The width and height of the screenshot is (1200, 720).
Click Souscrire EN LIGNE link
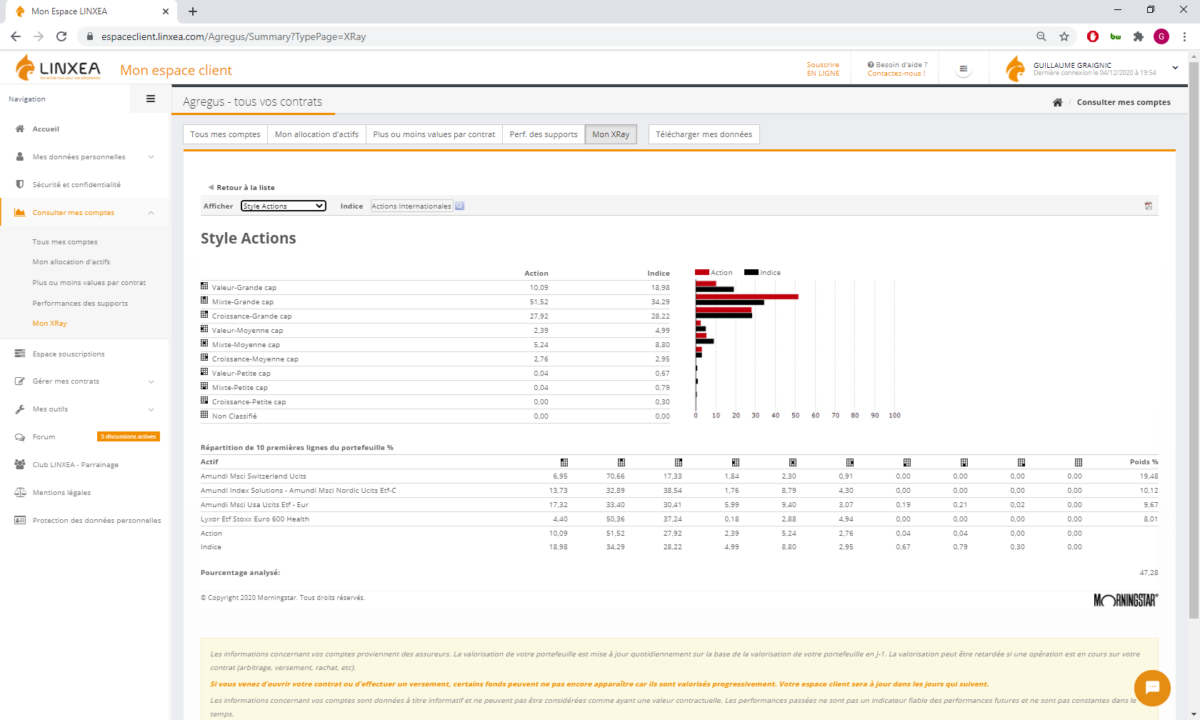(x=823, y=69)
